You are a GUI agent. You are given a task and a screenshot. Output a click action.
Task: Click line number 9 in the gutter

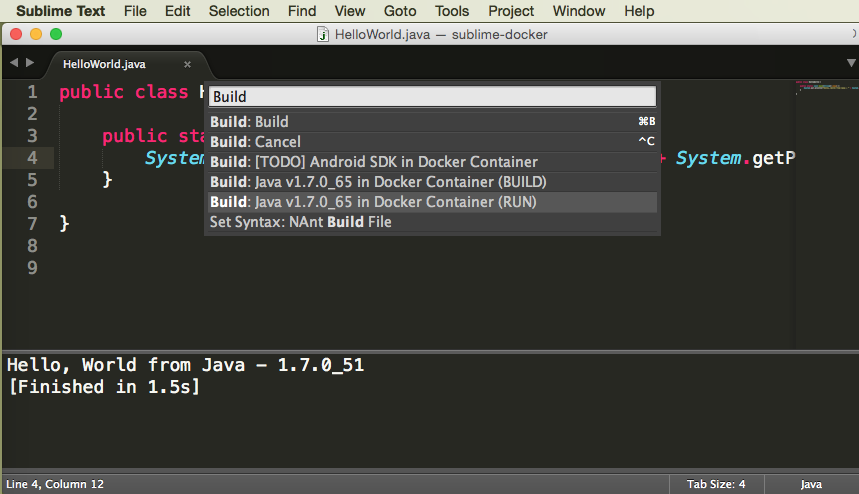pyautogui.click(x=32, y=268)
